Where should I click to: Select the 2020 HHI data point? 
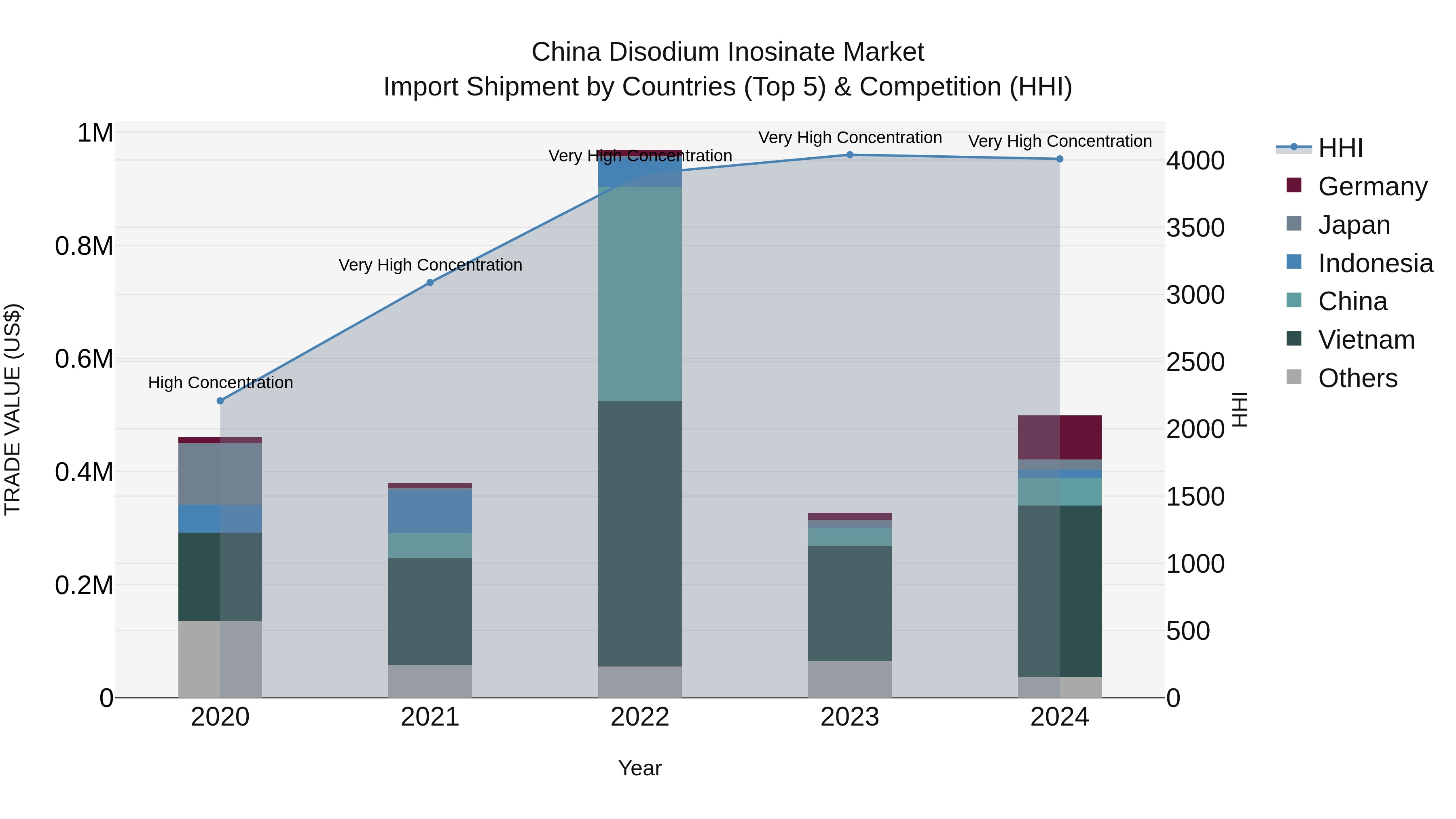[x=220, y=401]
